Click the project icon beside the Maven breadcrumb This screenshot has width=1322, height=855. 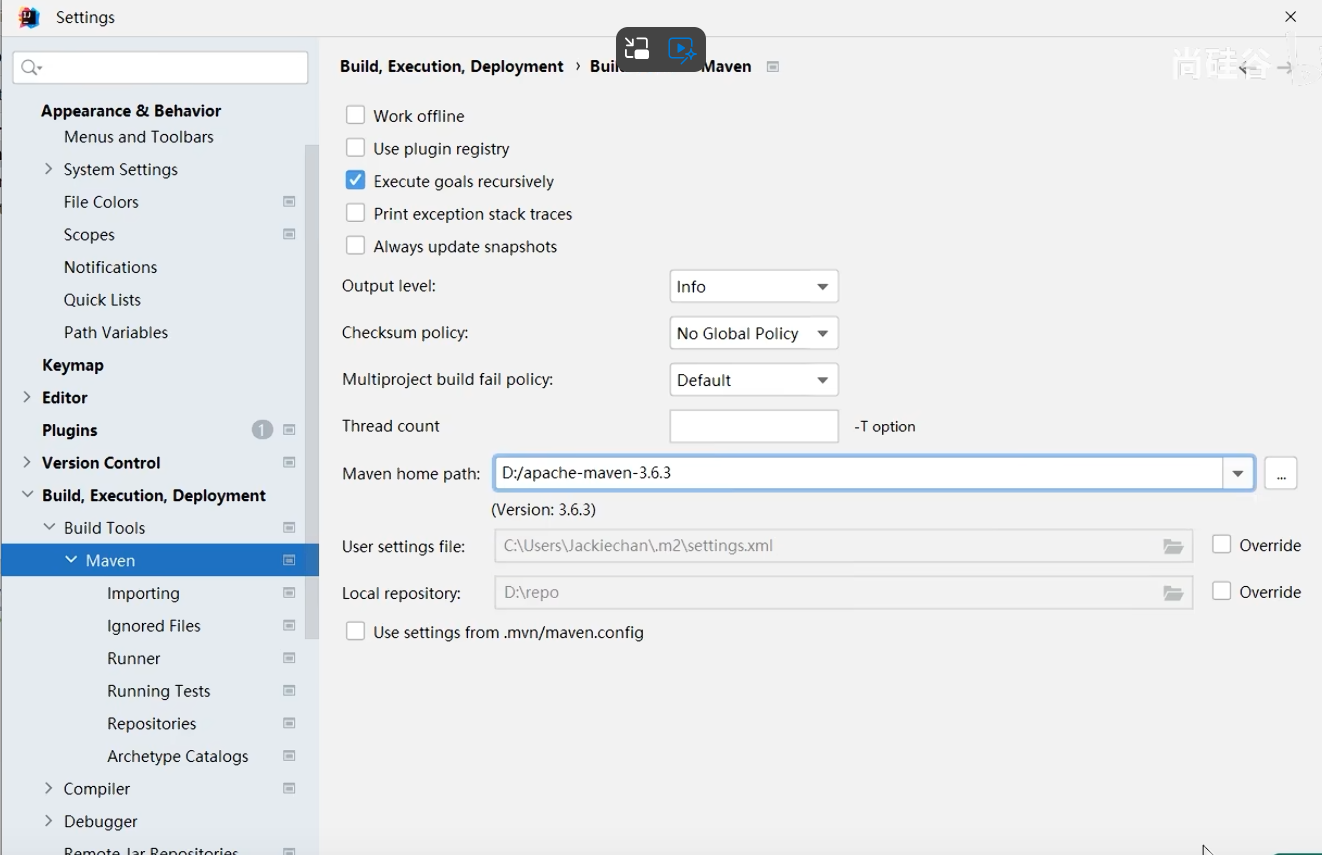(773, 67)
